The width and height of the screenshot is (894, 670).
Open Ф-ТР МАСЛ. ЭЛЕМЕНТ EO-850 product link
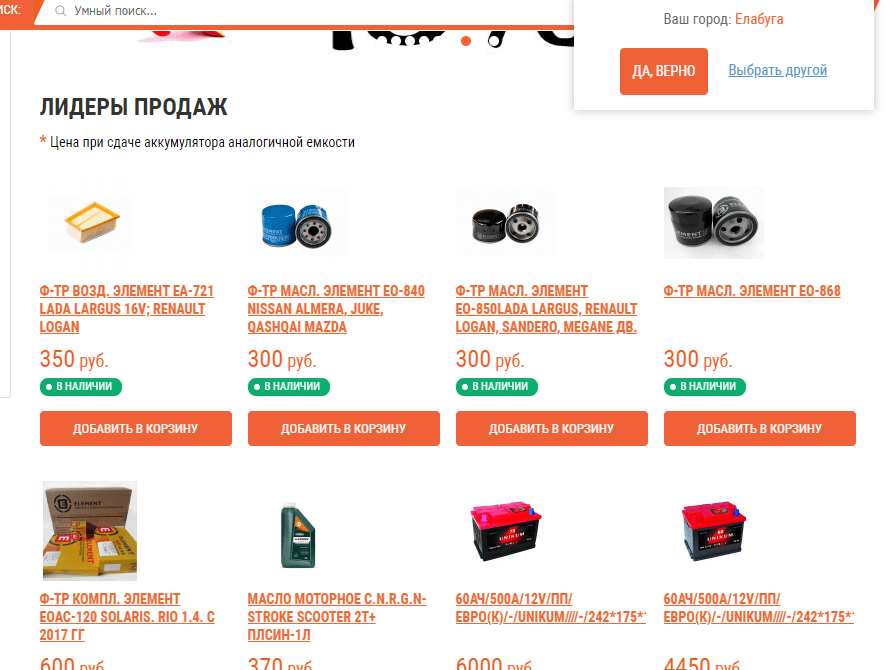pyautogui.click(x=546, y=308)
